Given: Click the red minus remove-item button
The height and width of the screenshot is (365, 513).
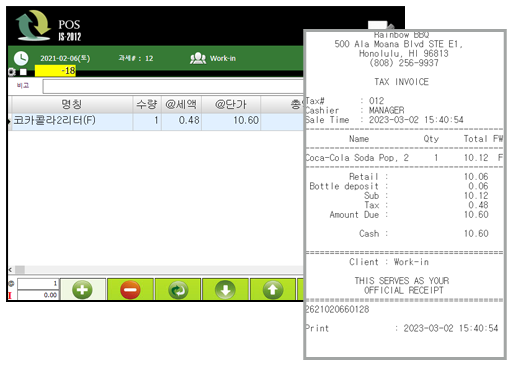Looking at the screenshot, I should pyautogui.click(x=130, y=290).
